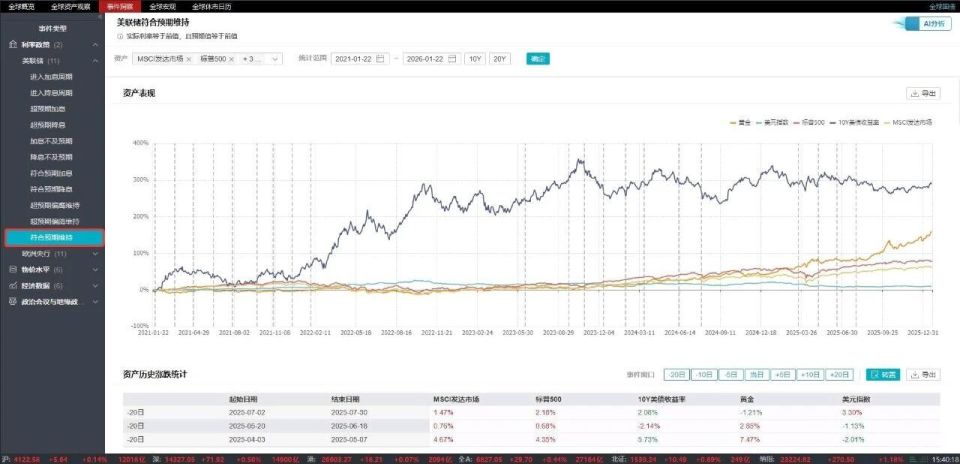Select the -5日 event window

[730, 375]
